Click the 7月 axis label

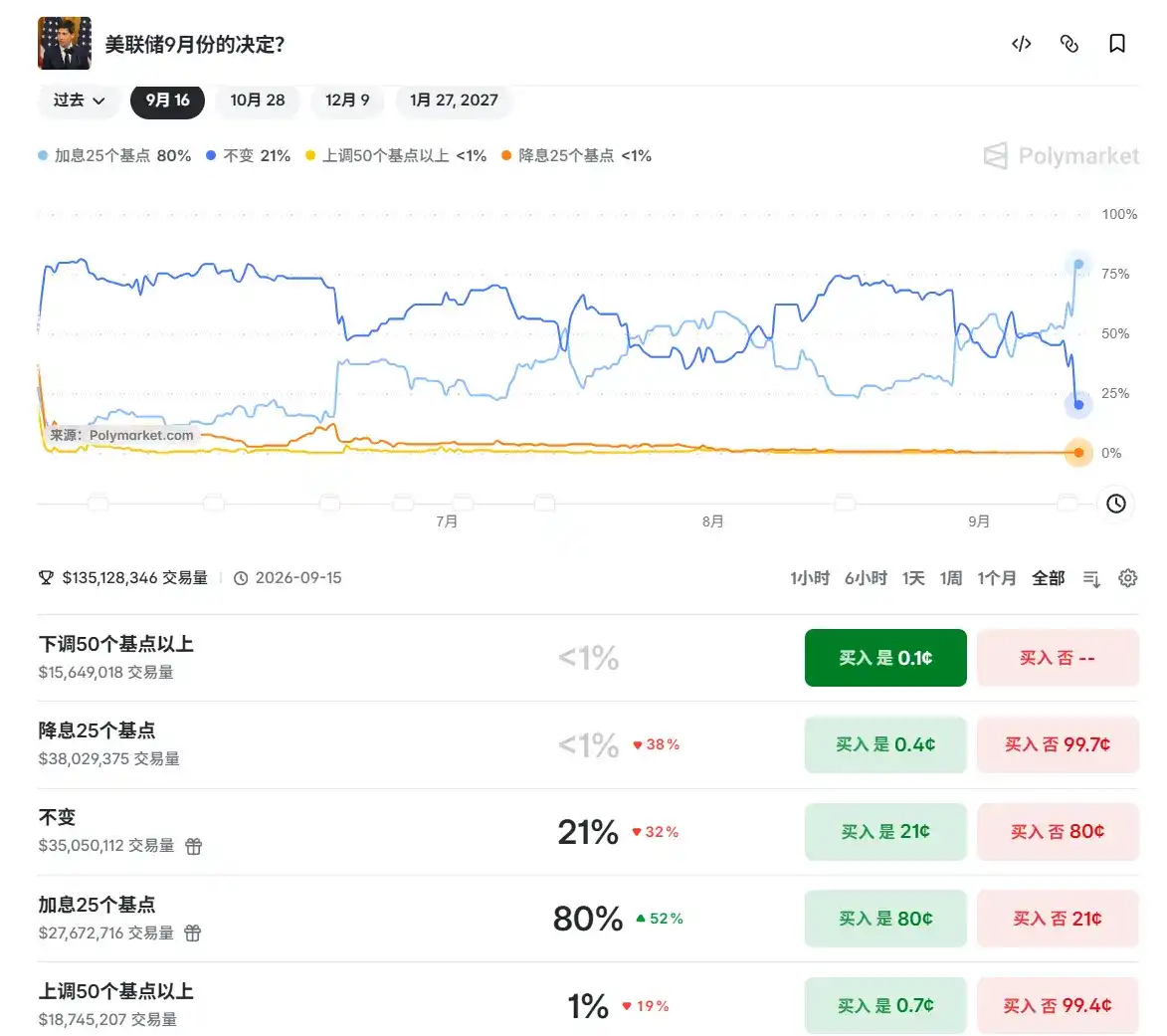coord(447,521)
